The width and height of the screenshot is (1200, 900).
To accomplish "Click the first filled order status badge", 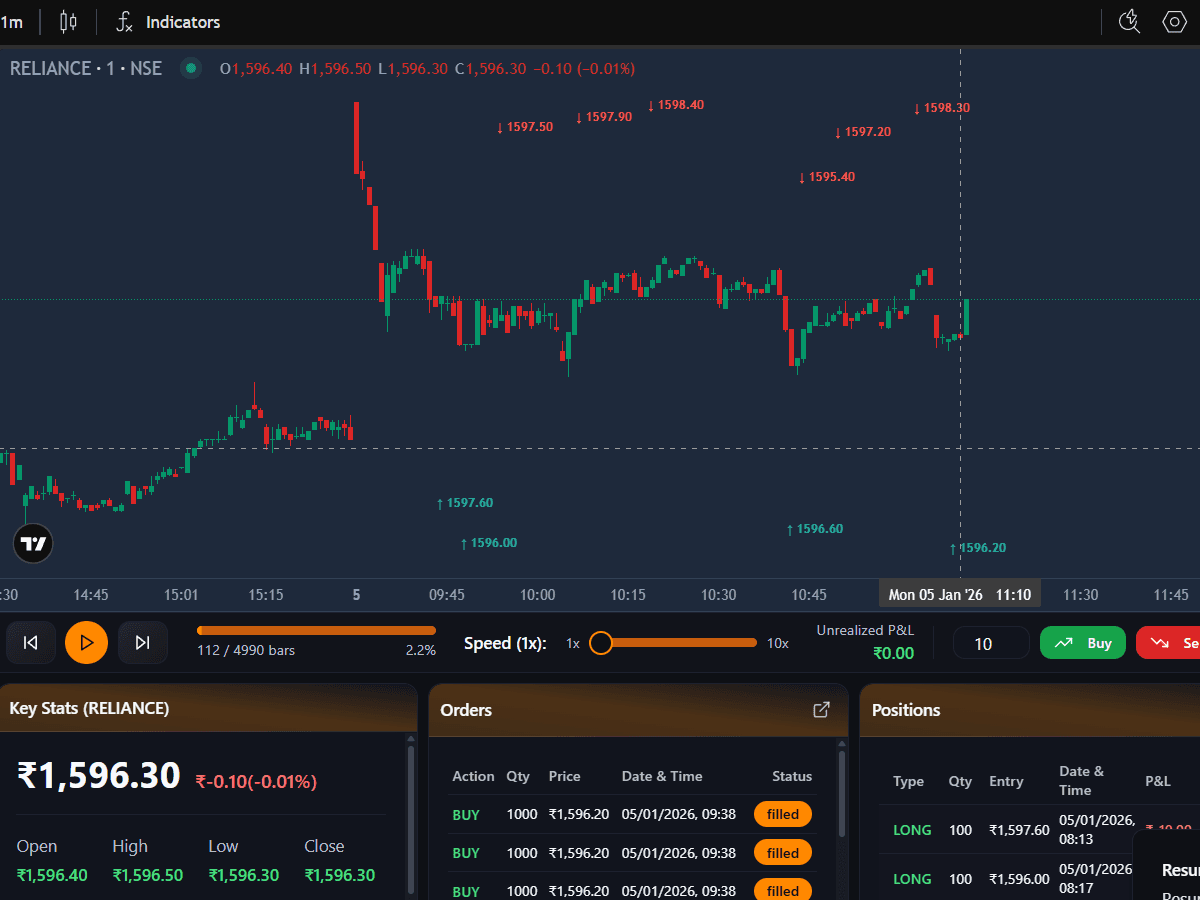I will pyautogui.click(x=782, y=813).
